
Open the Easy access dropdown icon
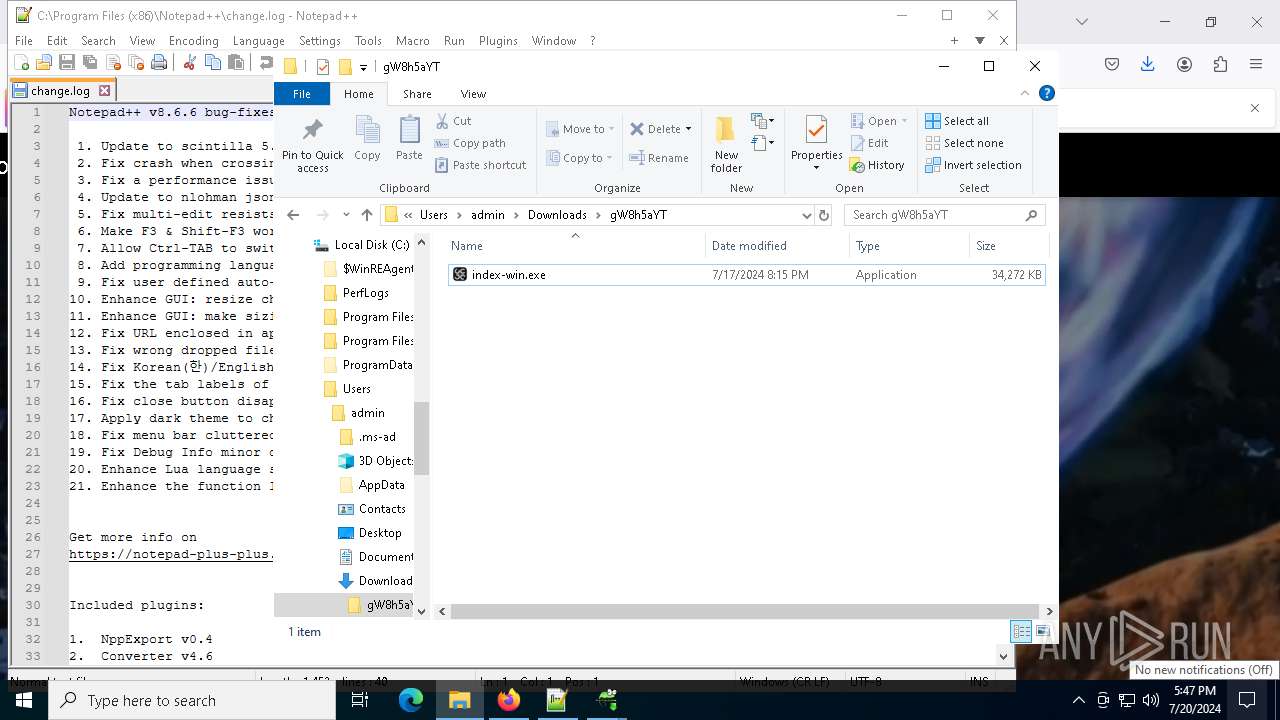point(763,143)
